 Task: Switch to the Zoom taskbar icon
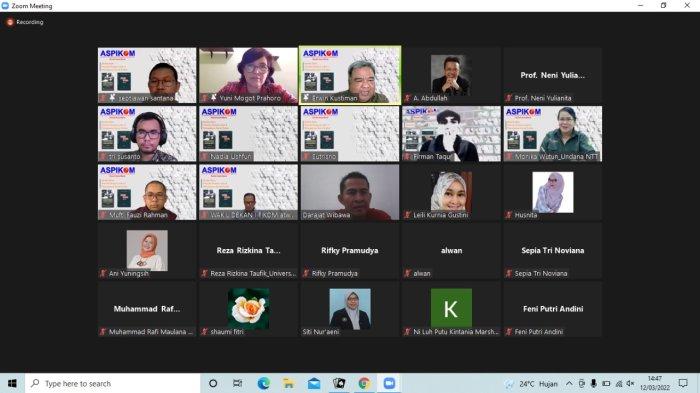[x=389, y=383]
